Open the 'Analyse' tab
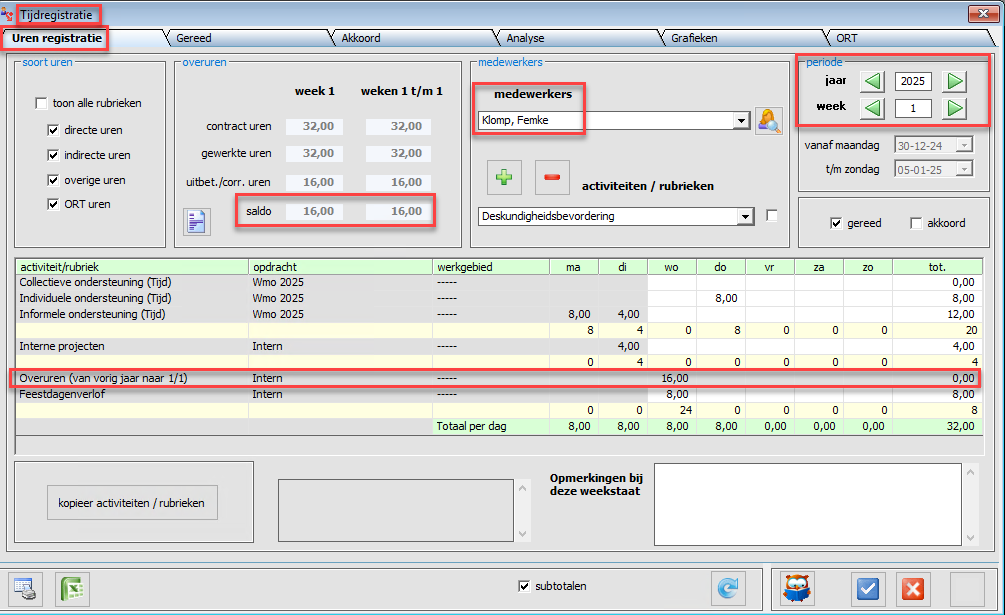1005x615 pixels. (525, 38)
